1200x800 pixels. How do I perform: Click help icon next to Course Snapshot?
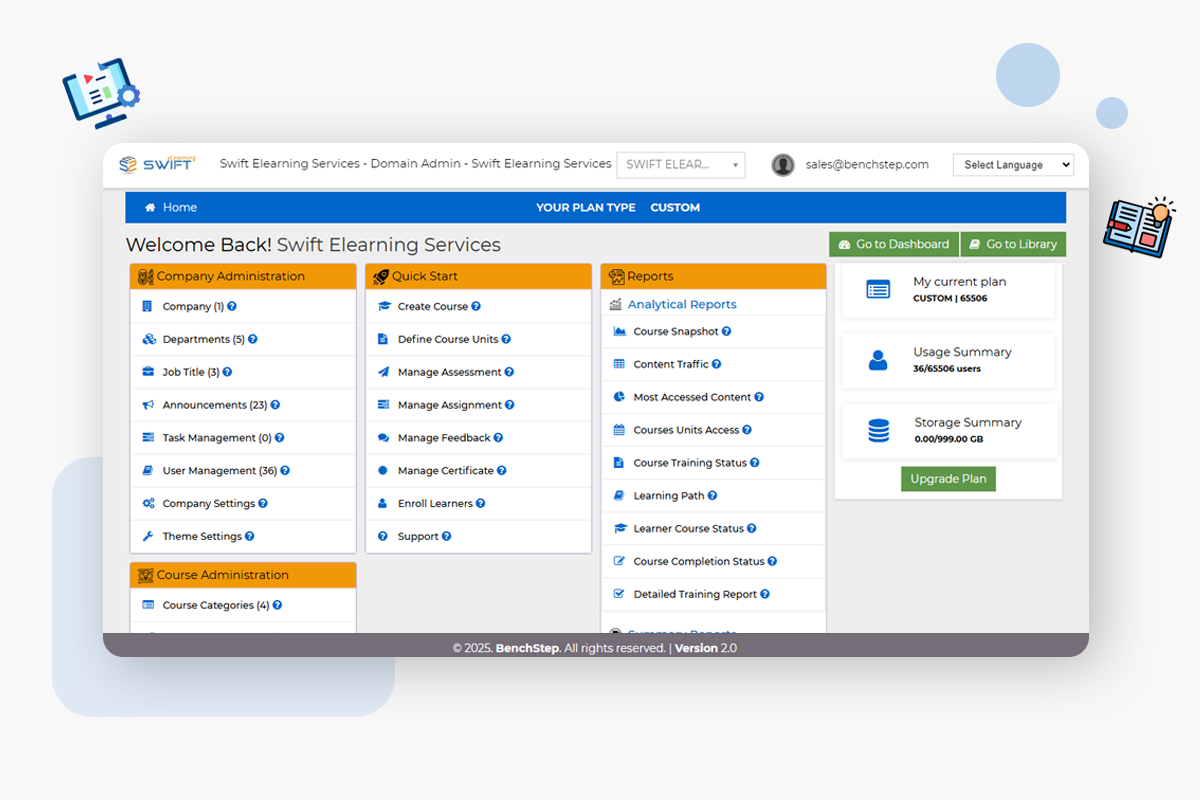(x=727, y=332)
